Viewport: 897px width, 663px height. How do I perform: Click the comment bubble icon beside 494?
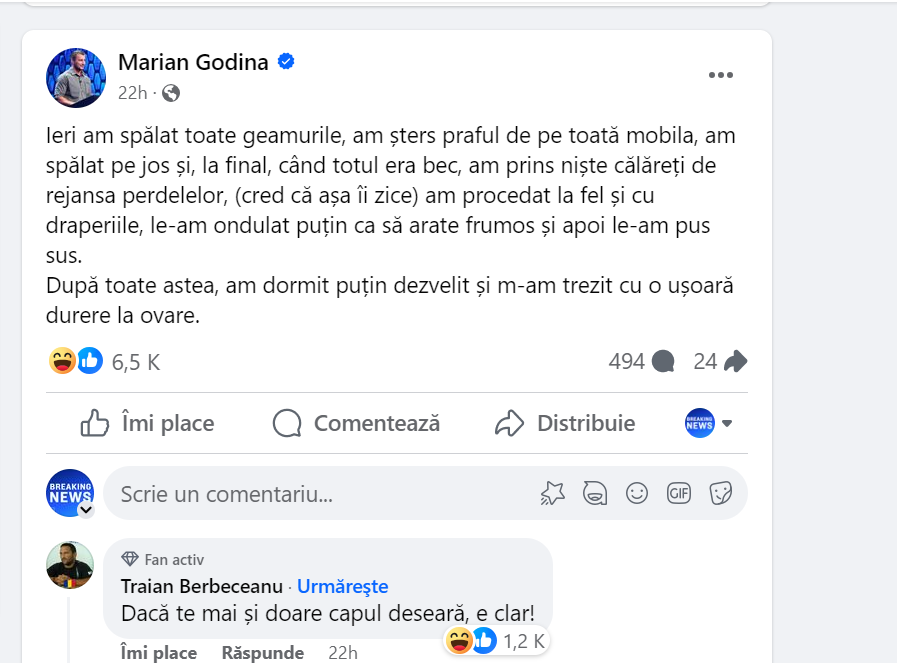coord(663,361)
